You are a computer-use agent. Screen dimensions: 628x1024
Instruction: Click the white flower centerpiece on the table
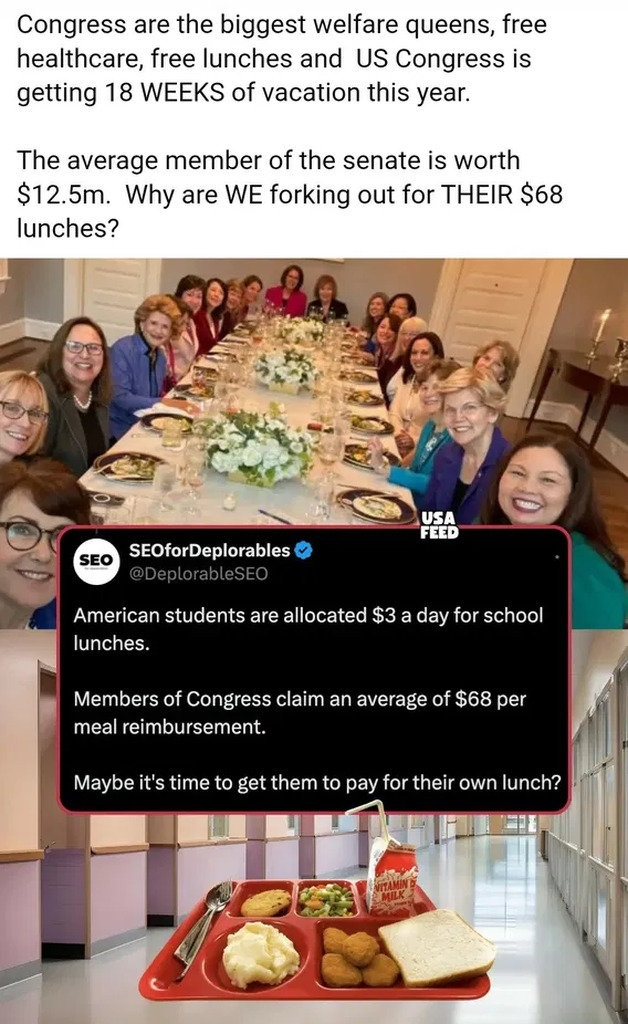coord(258,448)
